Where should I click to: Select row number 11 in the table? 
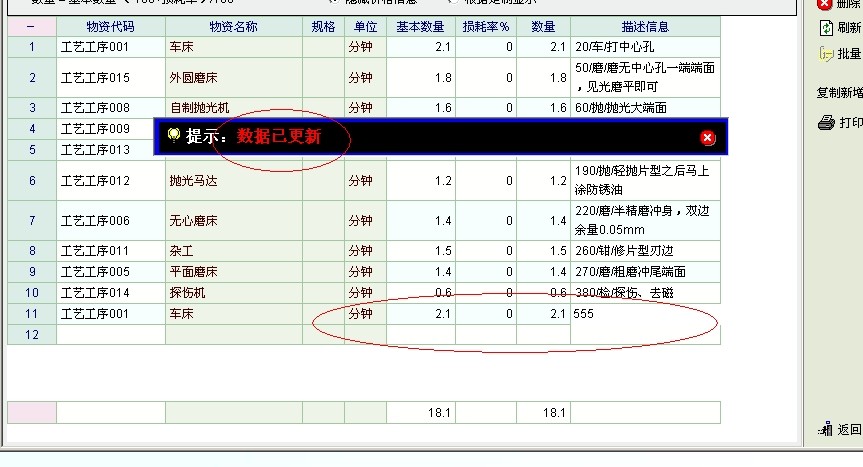[x=31, y=314]
